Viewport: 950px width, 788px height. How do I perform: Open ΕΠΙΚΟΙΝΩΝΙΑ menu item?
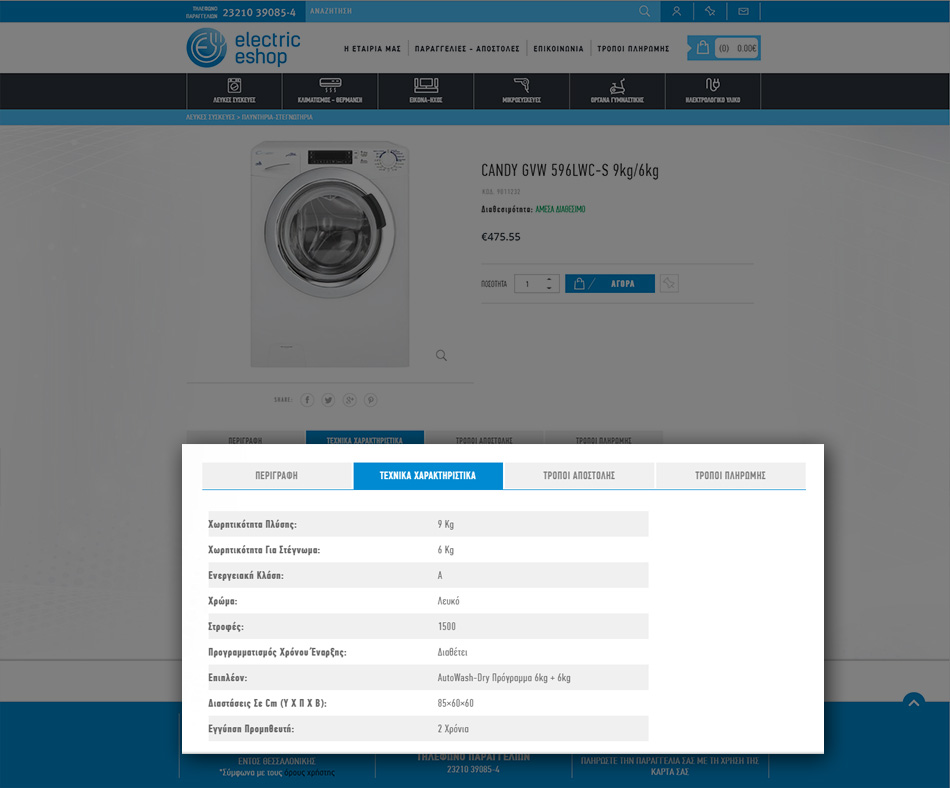point(558,48)
